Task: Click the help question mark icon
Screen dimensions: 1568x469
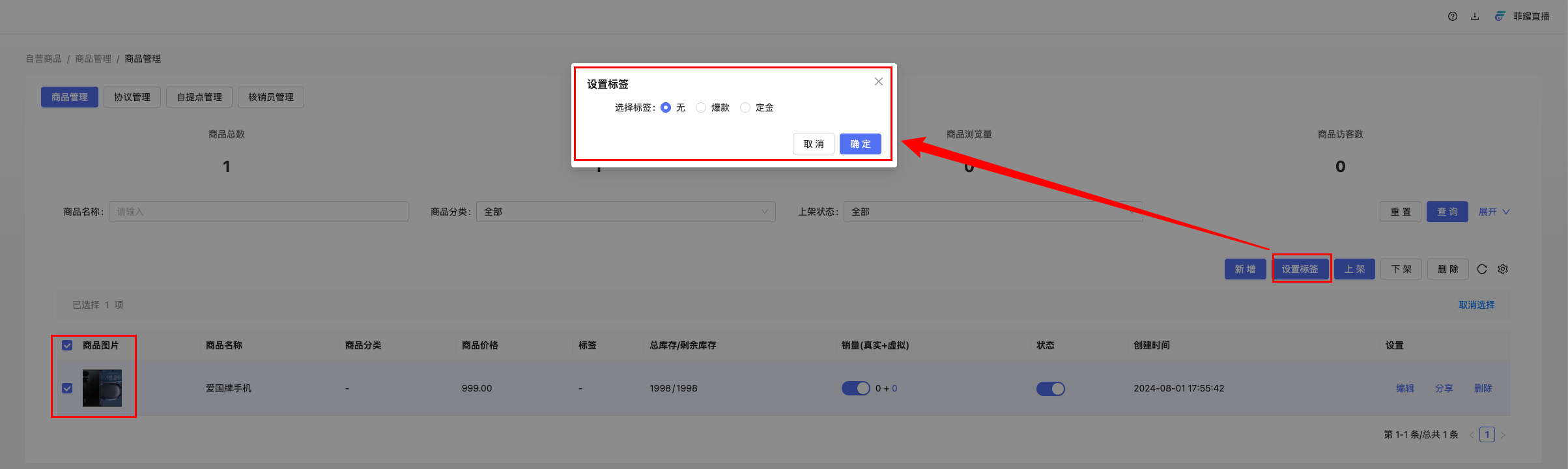Action: pyautogui.click(x=1453, y=16)
